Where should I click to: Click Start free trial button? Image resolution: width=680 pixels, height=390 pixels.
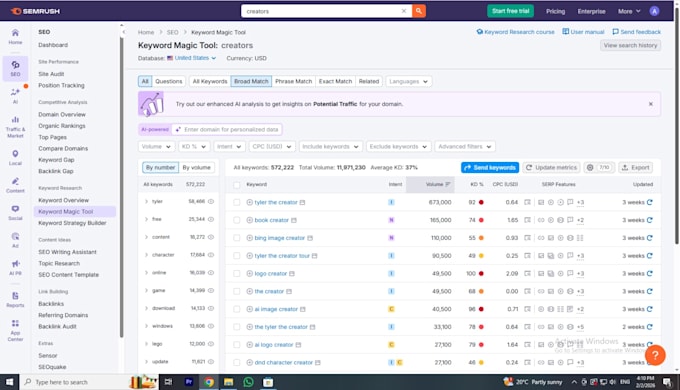point(510,11)
